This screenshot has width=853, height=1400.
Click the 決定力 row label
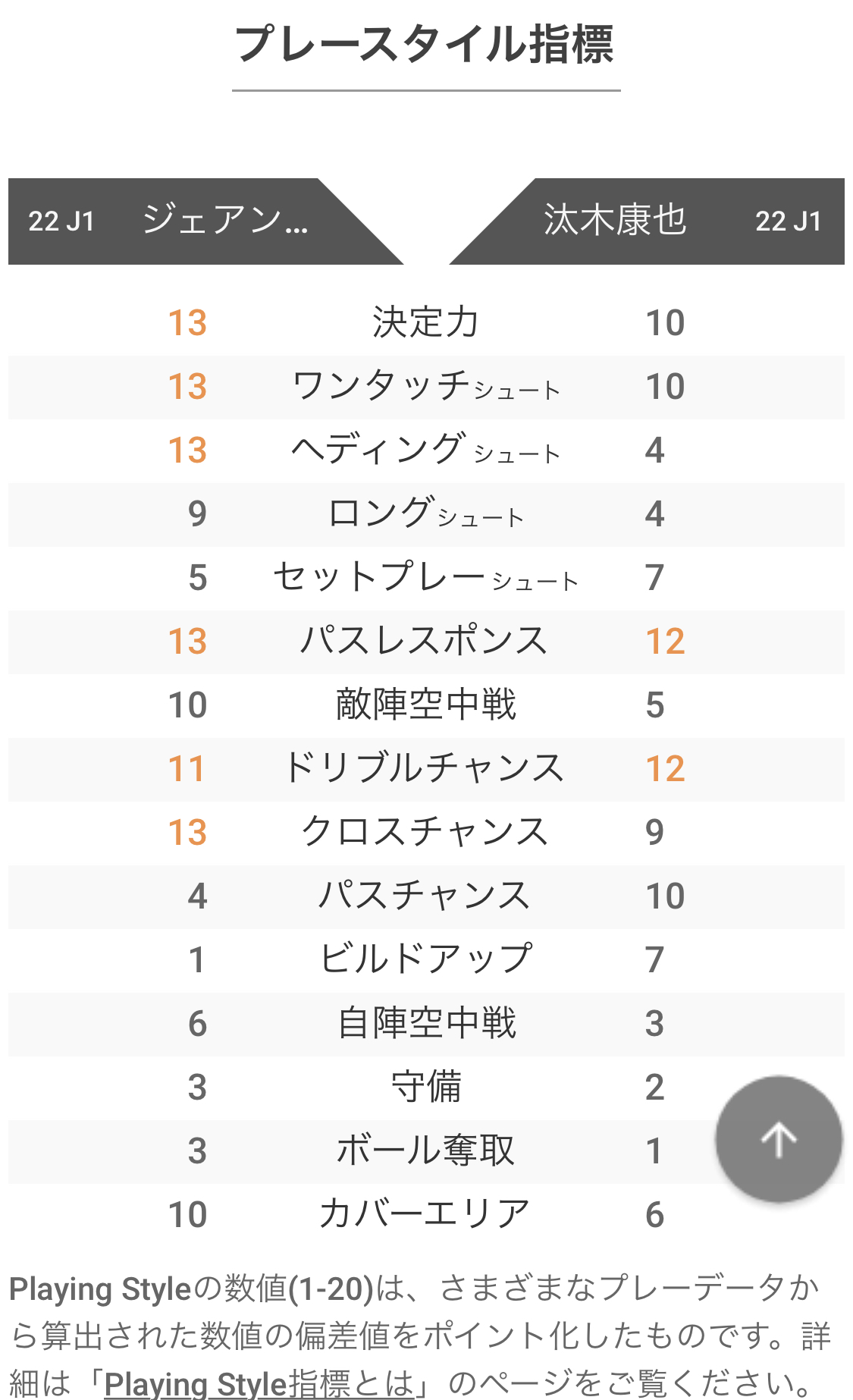(425, 323)
